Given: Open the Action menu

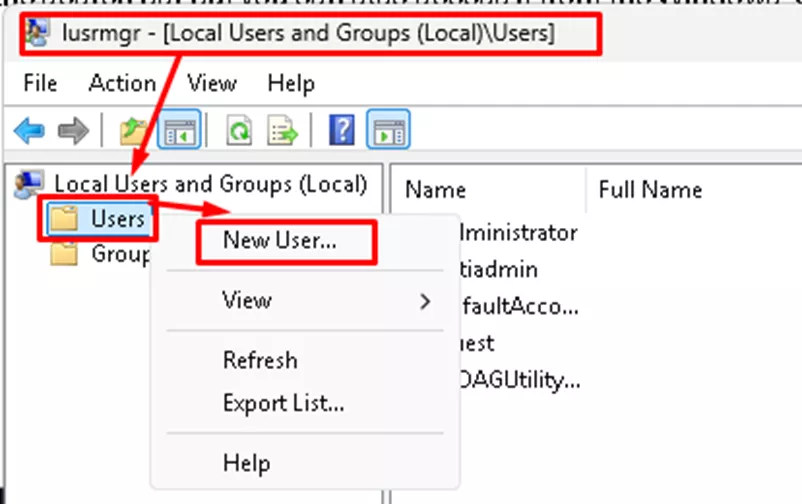Looking at the screenshot, I should click(x=122, y=83).
